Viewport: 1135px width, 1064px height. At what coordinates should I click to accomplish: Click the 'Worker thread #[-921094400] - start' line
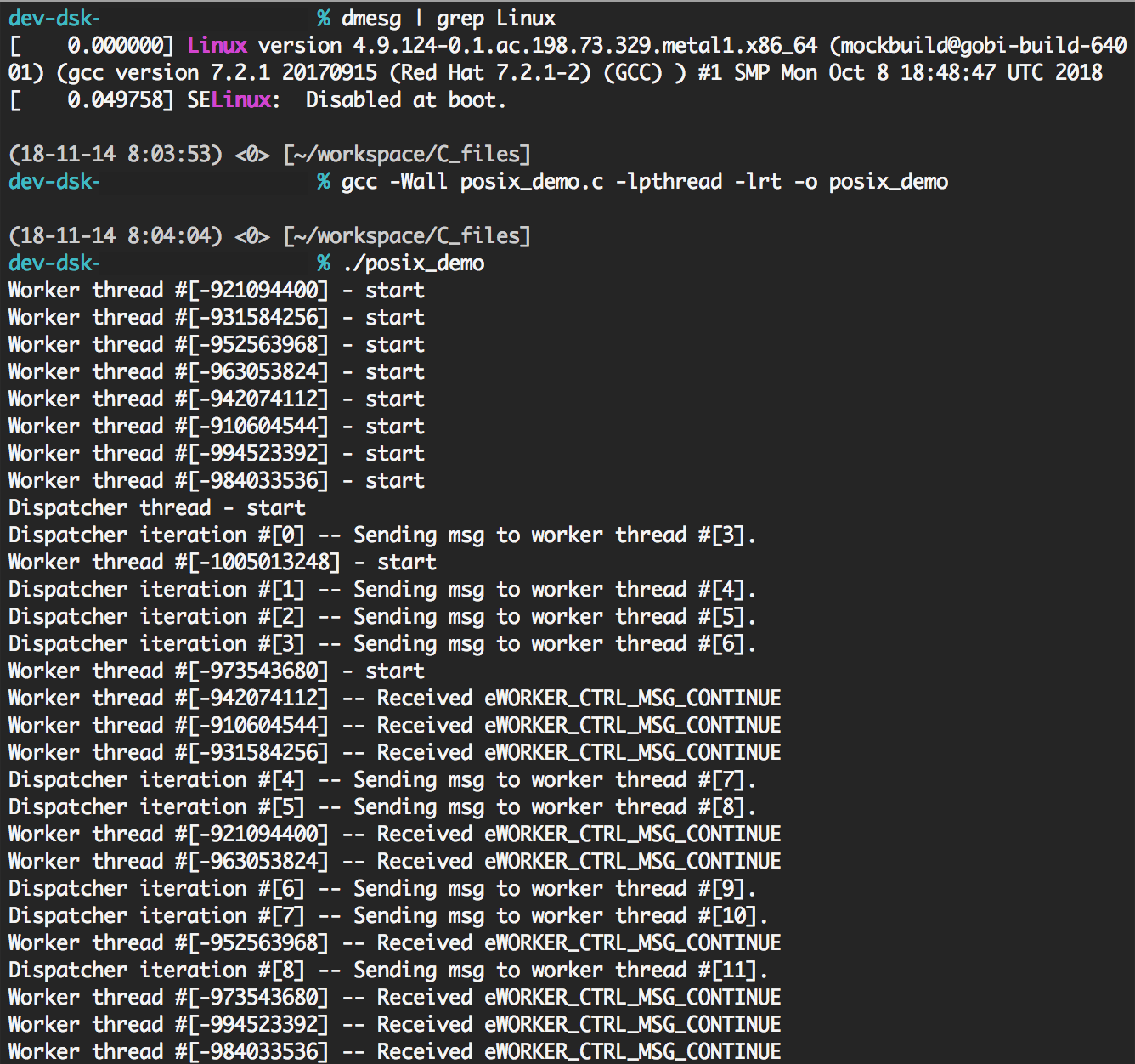(216, 290)
